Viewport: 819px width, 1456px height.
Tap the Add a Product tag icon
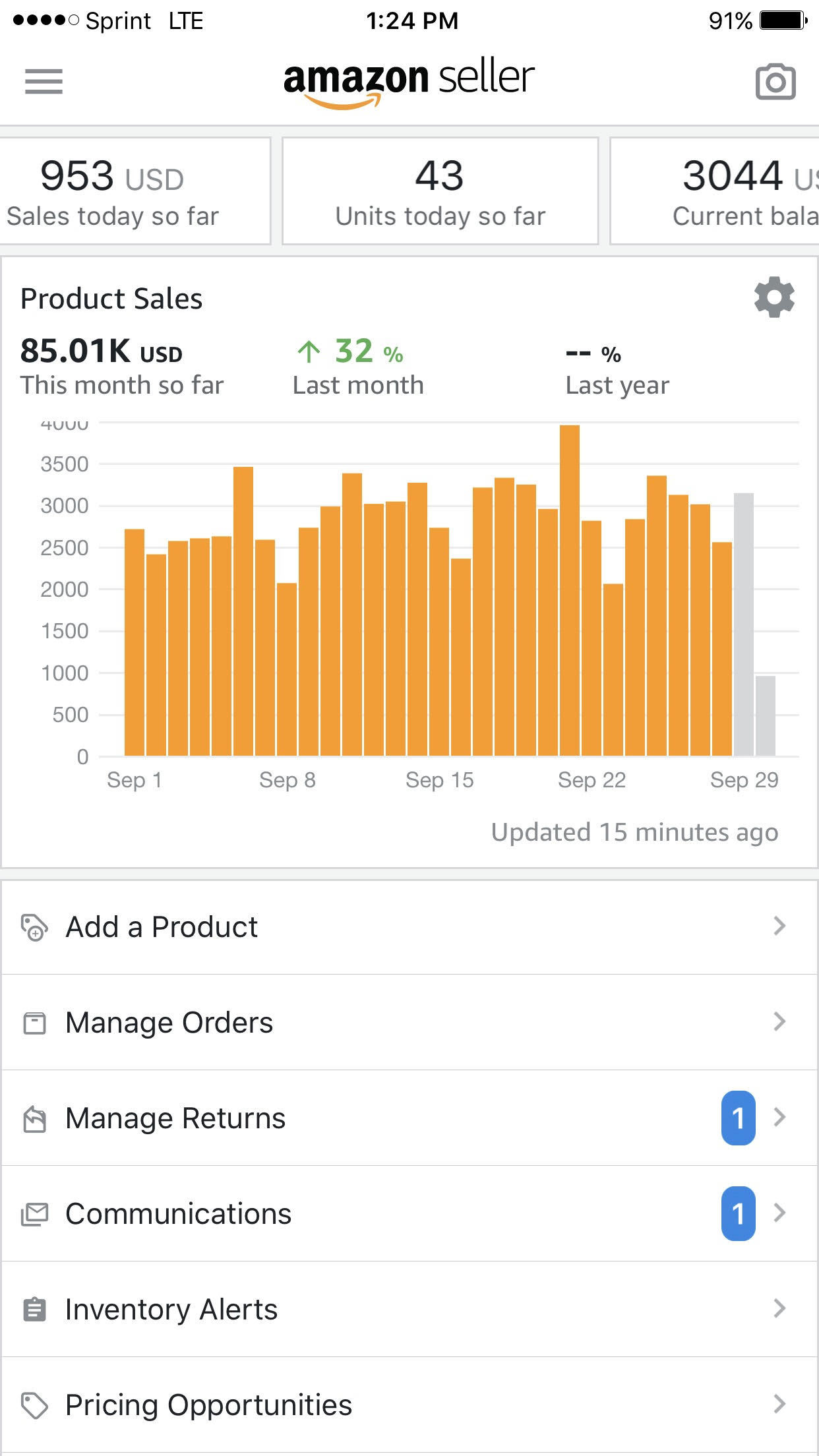point(34,927)
